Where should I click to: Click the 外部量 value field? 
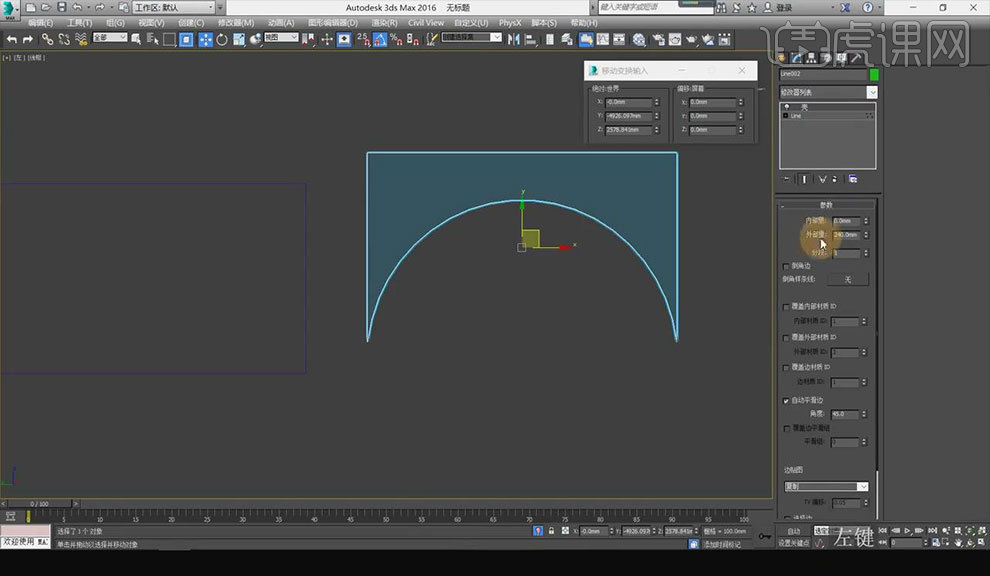pos(846,235)
